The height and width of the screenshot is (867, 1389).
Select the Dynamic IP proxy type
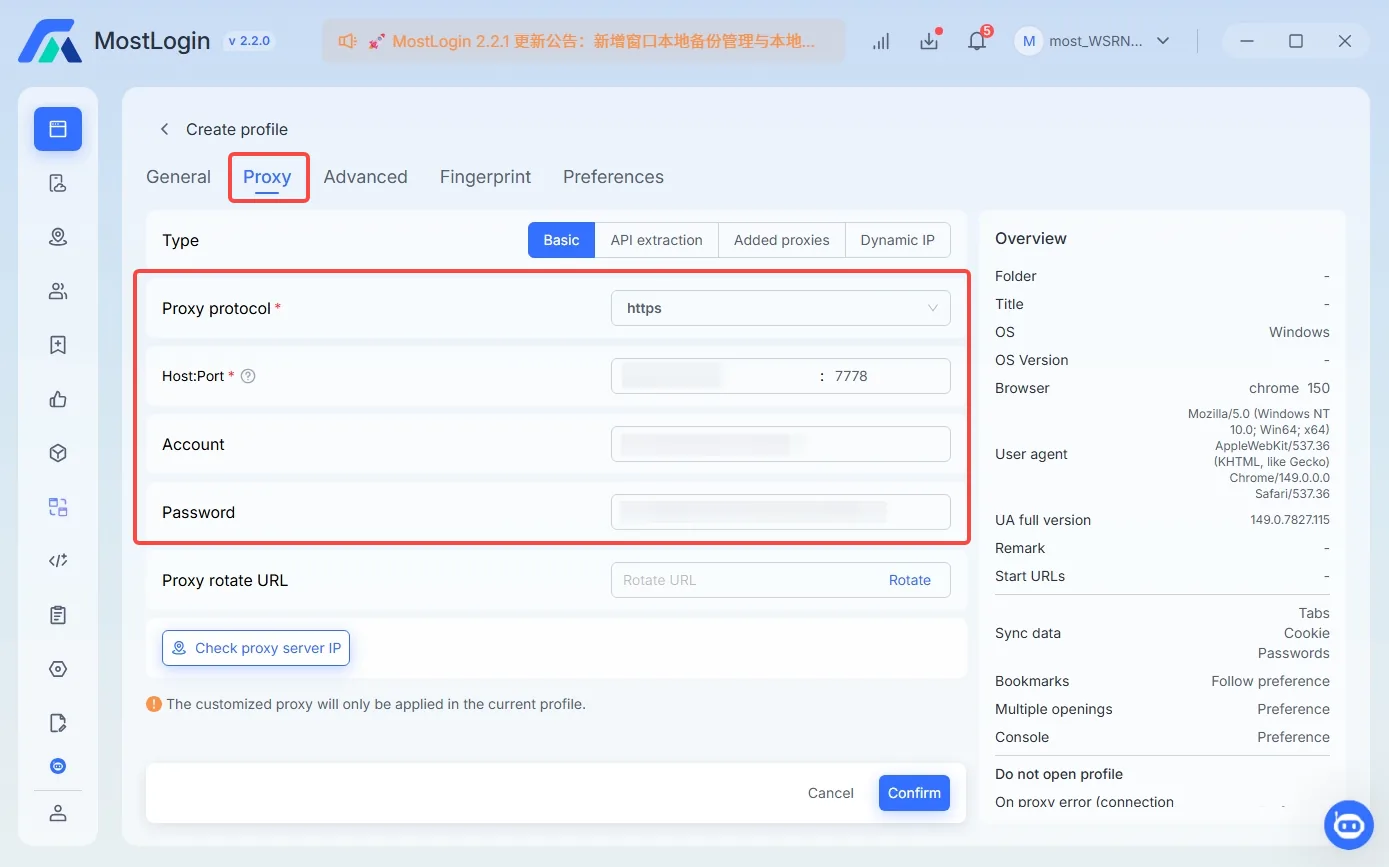898,240
